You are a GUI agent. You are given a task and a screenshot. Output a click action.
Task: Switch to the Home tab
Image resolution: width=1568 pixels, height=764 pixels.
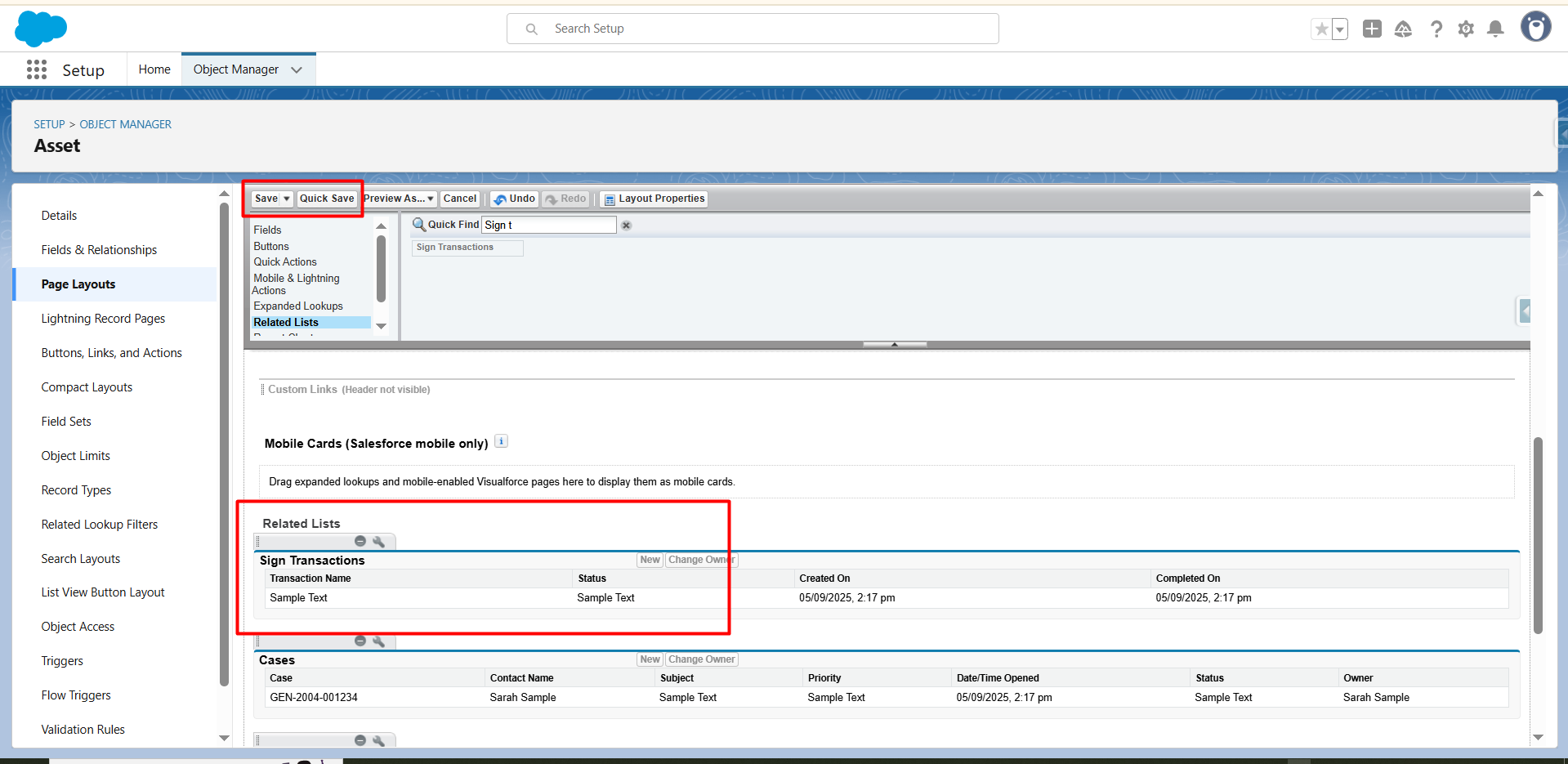pos(154,69)
